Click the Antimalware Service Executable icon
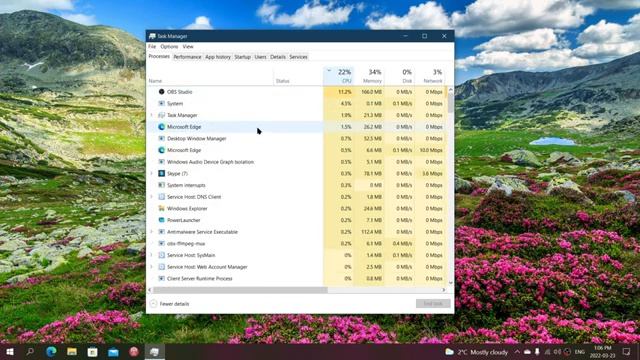This screenshot has height=360, width=640. (162, 232)
